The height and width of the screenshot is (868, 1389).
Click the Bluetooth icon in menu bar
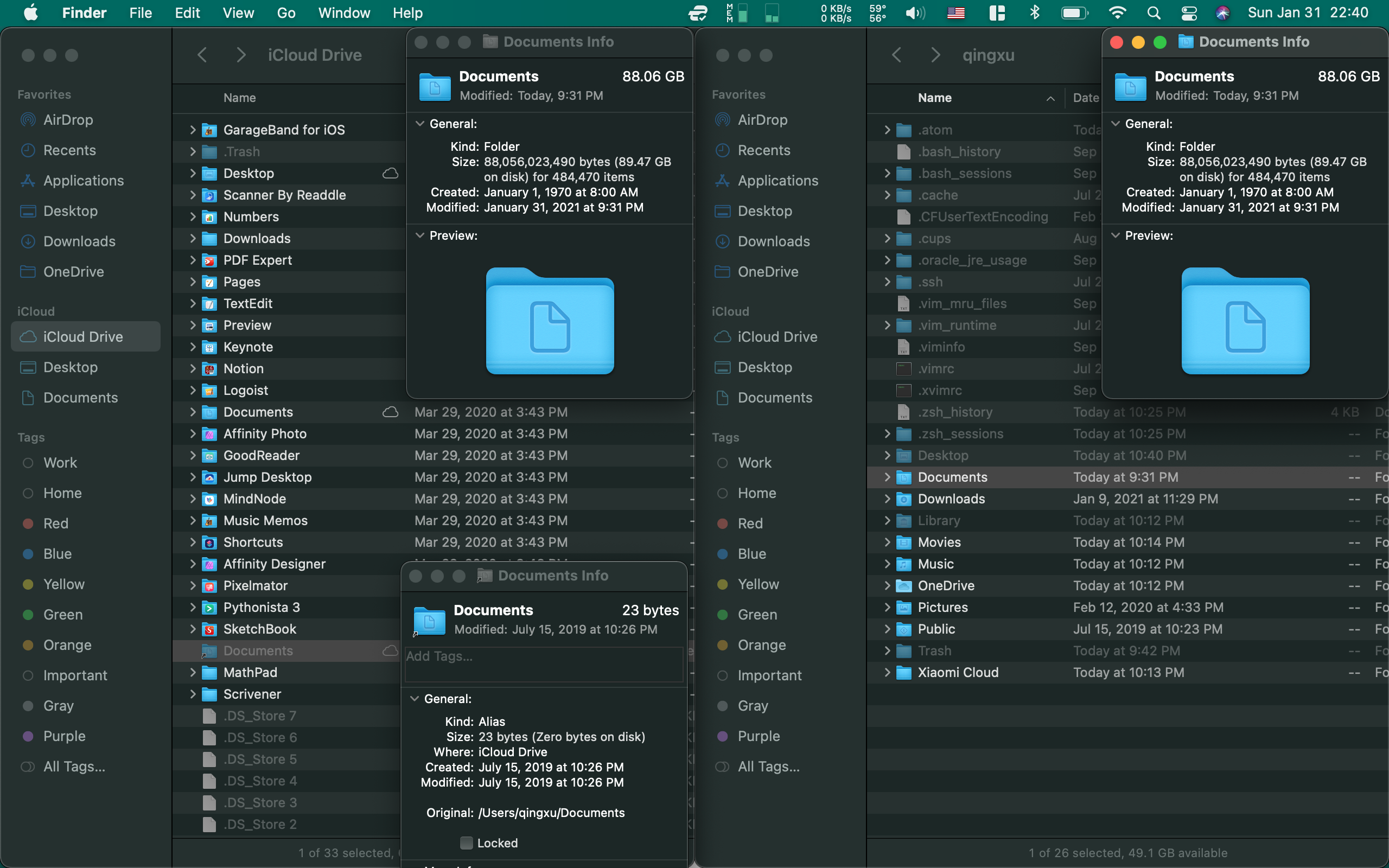point(1034,12)
